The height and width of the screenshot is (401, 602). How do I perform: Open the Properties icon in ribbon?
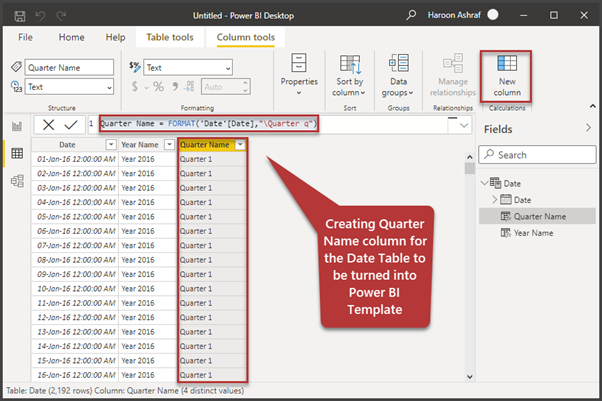point(299,63)
